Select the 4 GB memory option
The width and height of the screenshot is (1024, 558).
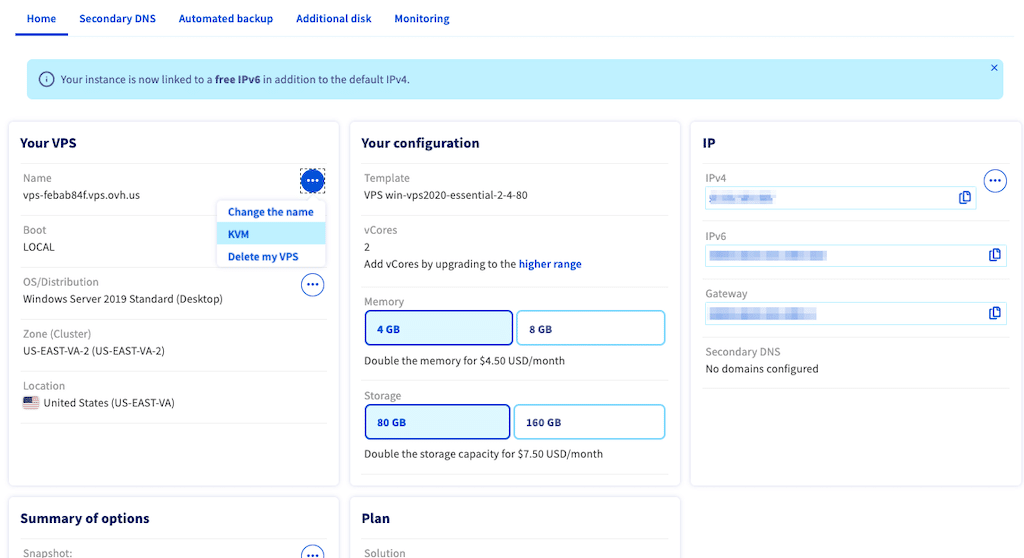point(439,328)
